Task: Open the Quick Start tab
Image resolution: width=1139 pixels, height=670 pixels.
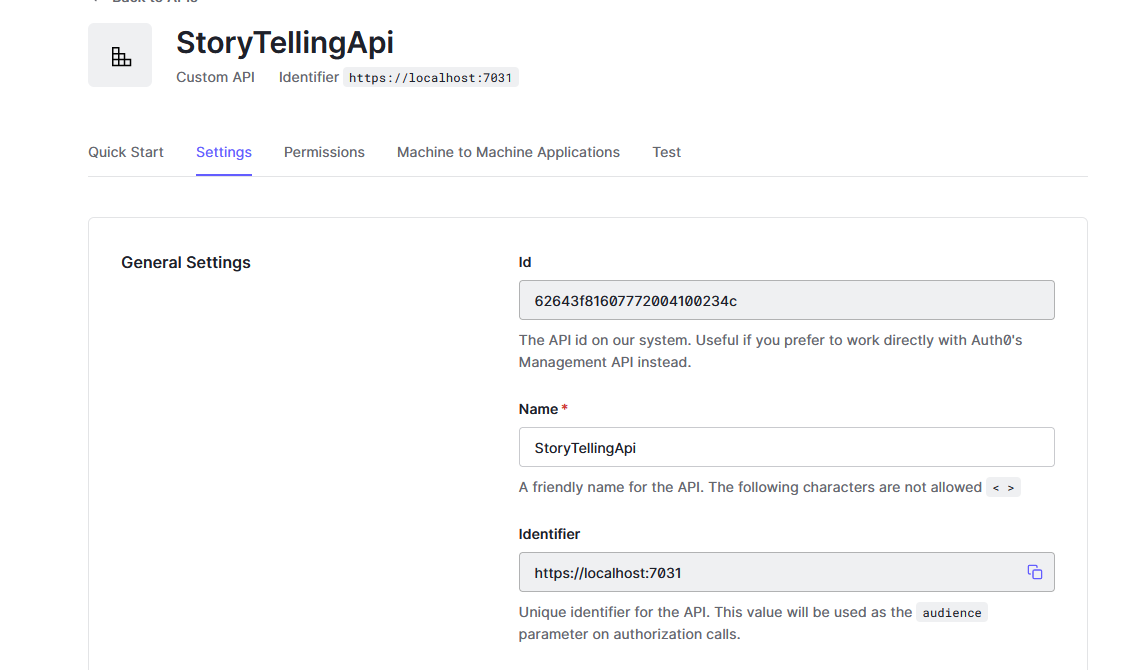Action: 126,152
